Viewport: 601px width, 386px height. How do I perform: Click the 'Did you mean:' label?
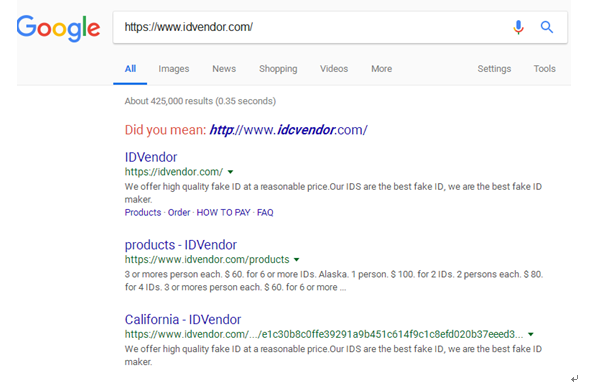(x=165, y=130)
